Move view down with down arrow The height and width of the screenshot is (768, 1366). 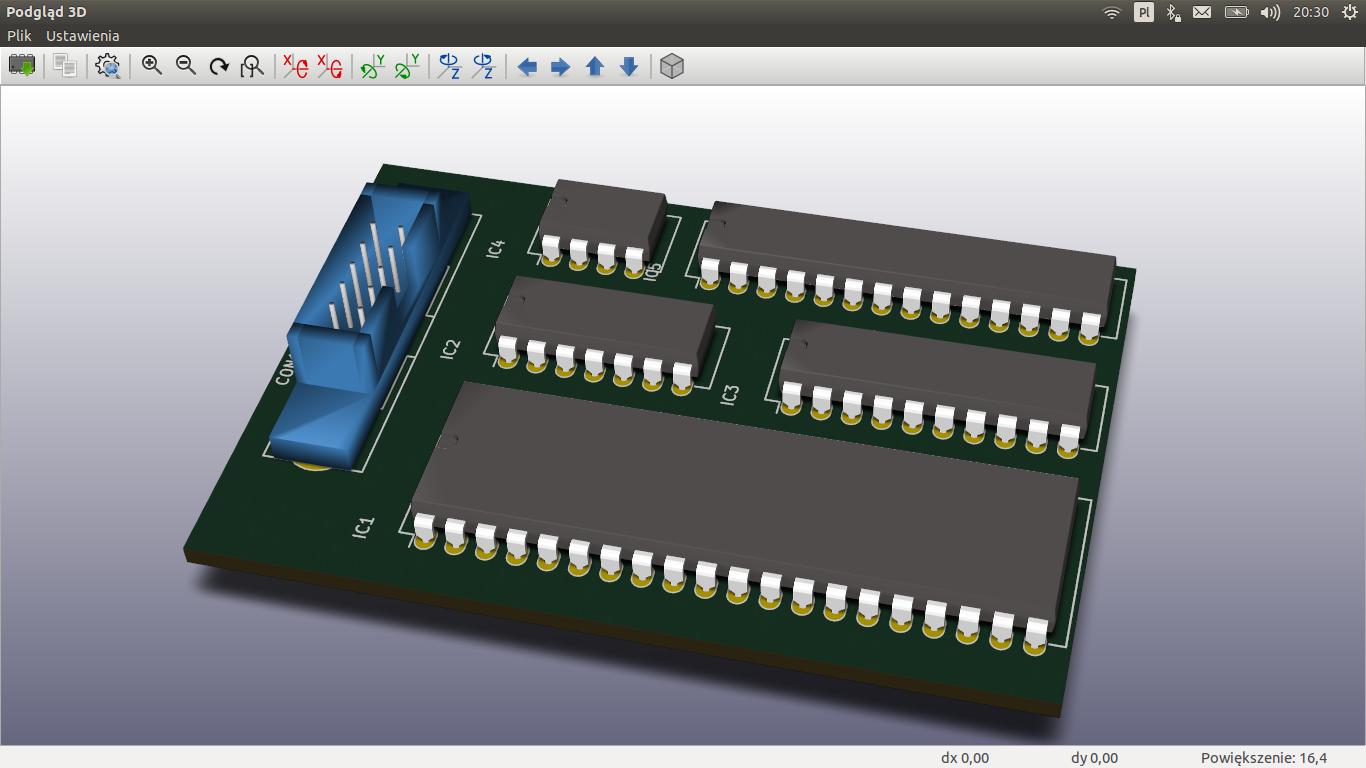629,67
